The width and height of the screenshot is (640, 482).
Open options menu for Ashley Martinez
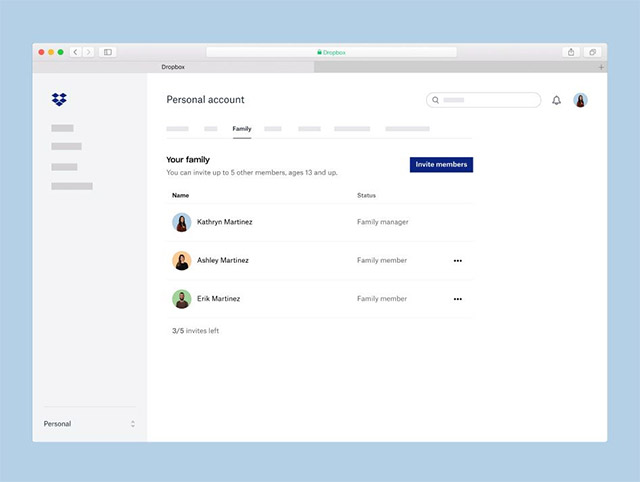(458, 260)
